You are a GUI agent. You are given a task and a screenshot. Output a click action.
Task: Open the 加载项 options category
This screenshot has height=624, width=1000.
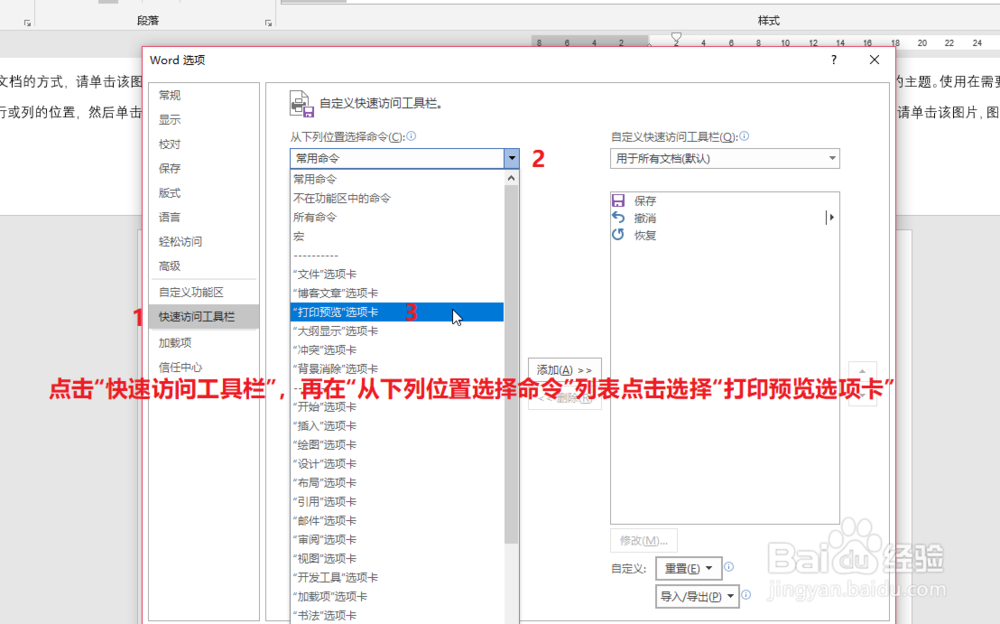click(x=203, y=343)
